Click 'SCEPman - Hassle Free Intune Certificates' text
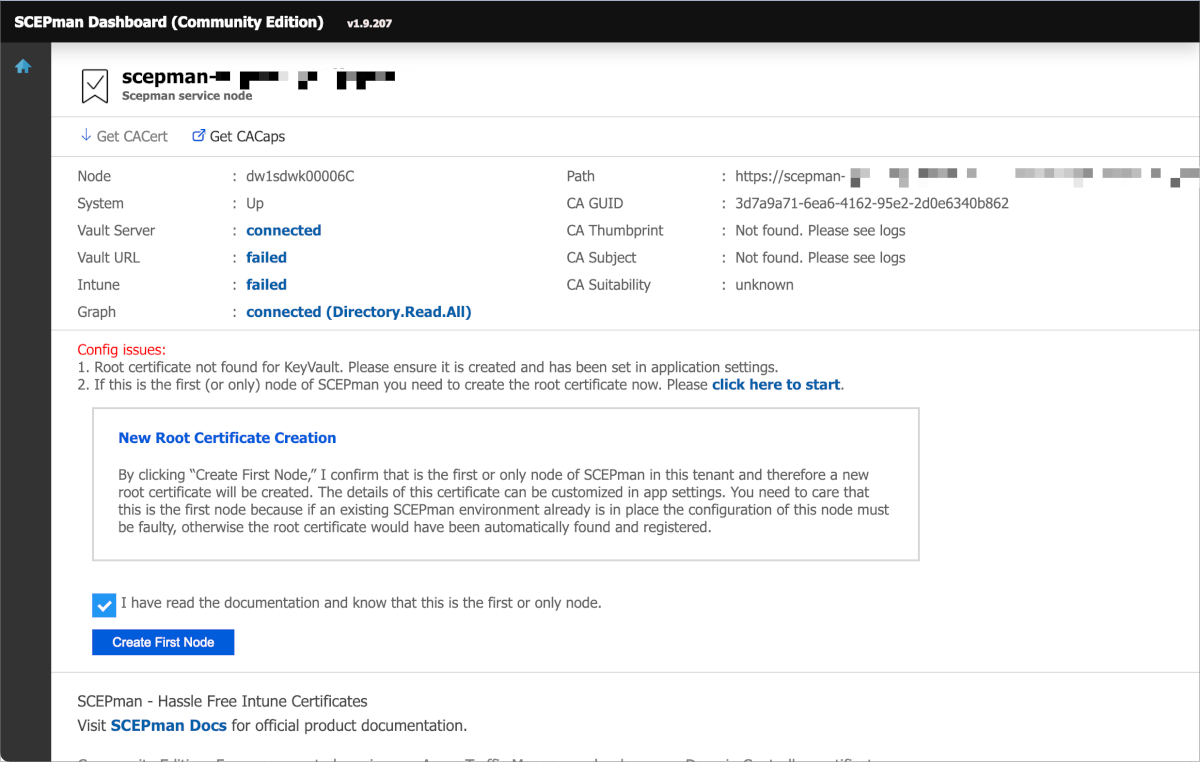1200x762 pixels. [x=222, y=701]
